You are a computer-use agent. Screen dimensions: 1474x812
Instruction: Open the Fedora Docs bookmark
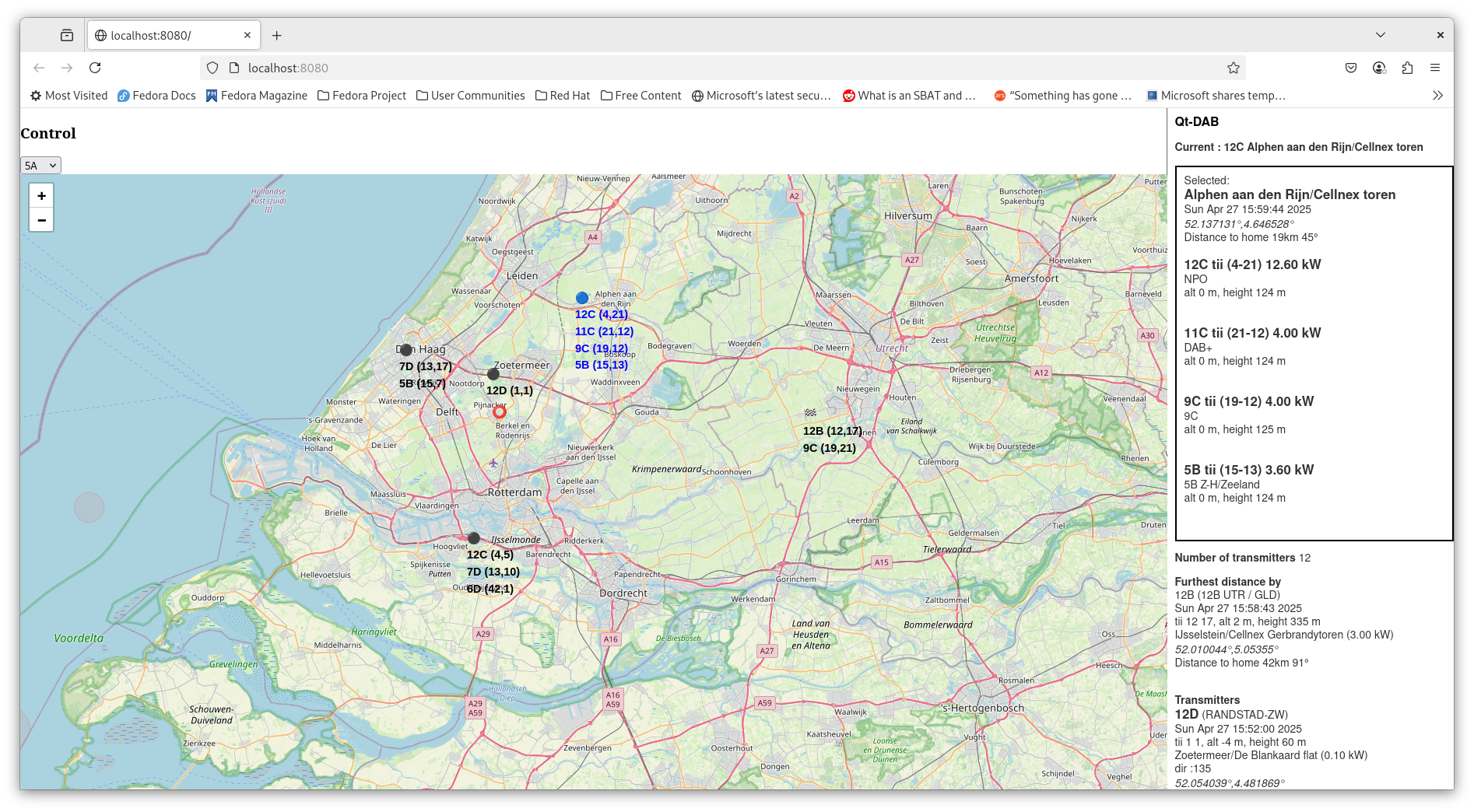point(156,96)
